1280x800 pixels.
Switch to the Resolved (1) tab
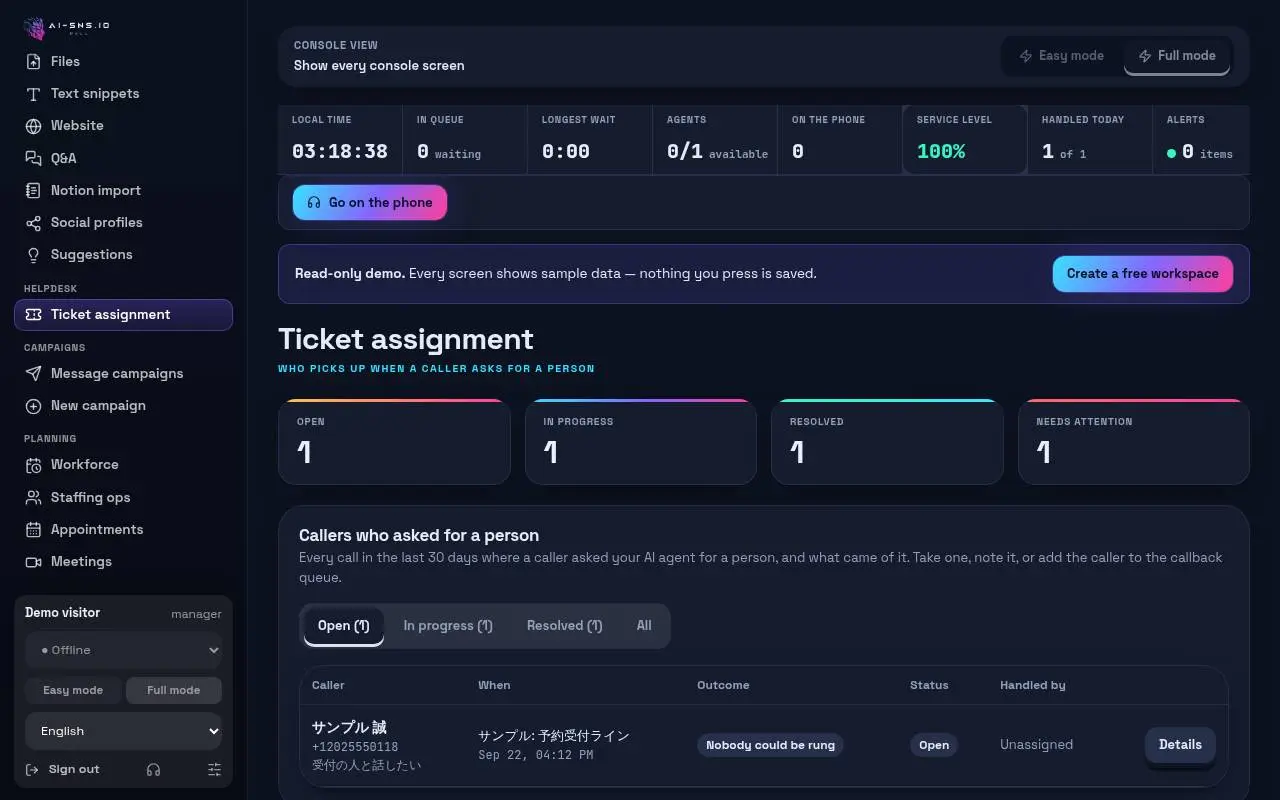564,626
